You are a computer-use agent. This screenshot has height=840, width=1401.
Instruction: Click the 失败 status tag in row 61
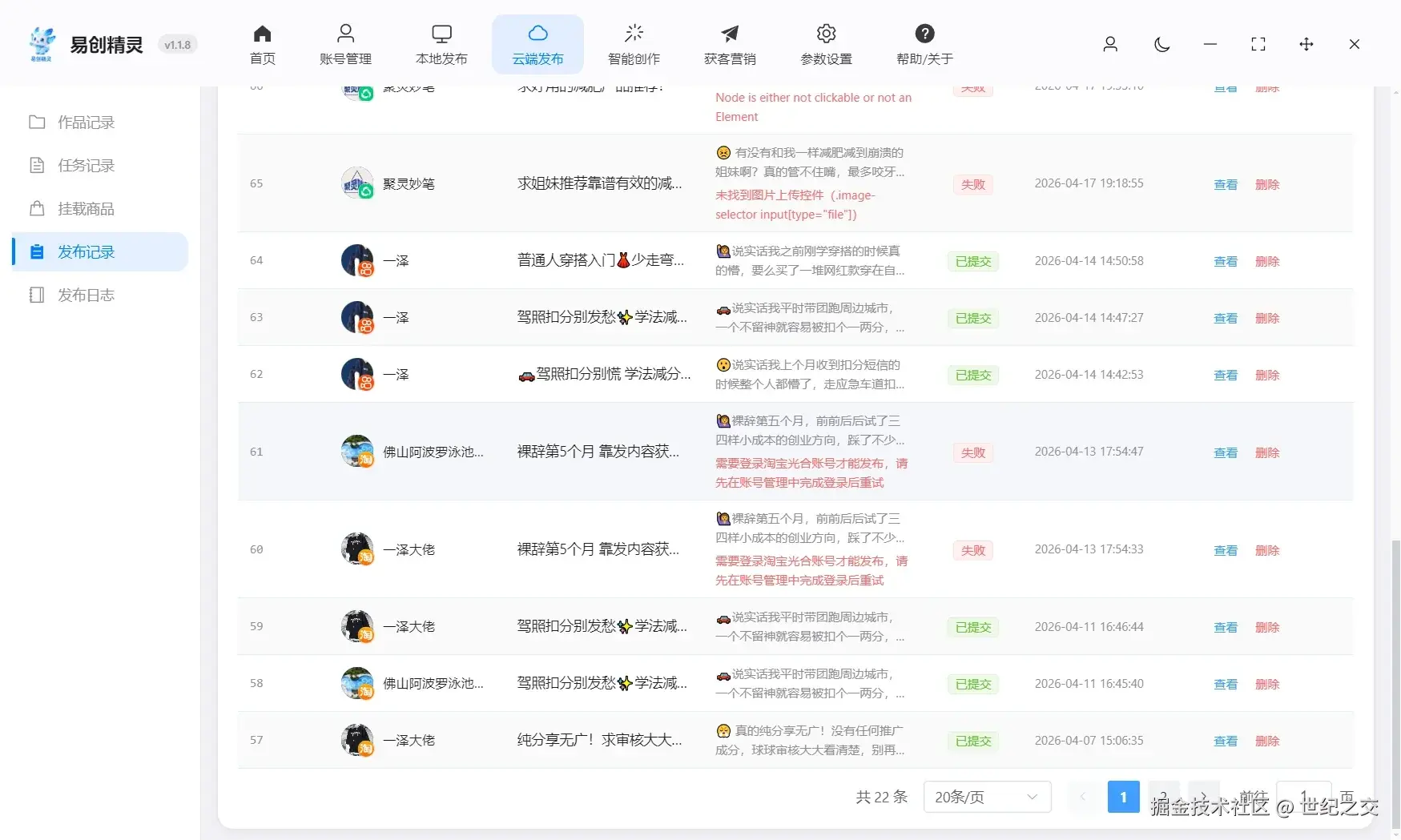click(973, 452)
